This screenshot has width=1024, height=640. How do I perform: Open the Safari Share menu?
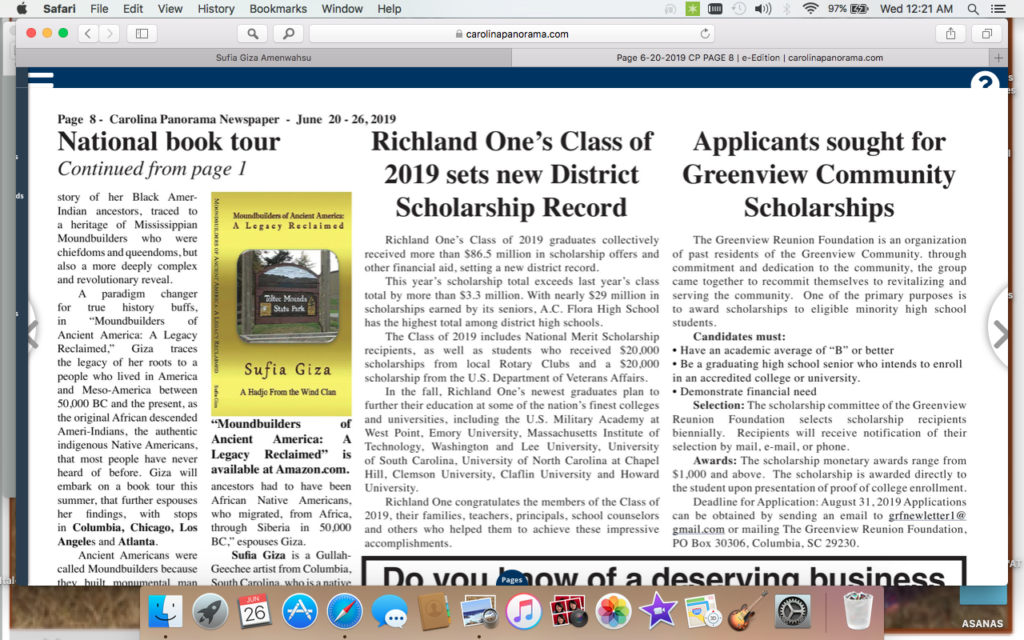[x=950, y=33]
